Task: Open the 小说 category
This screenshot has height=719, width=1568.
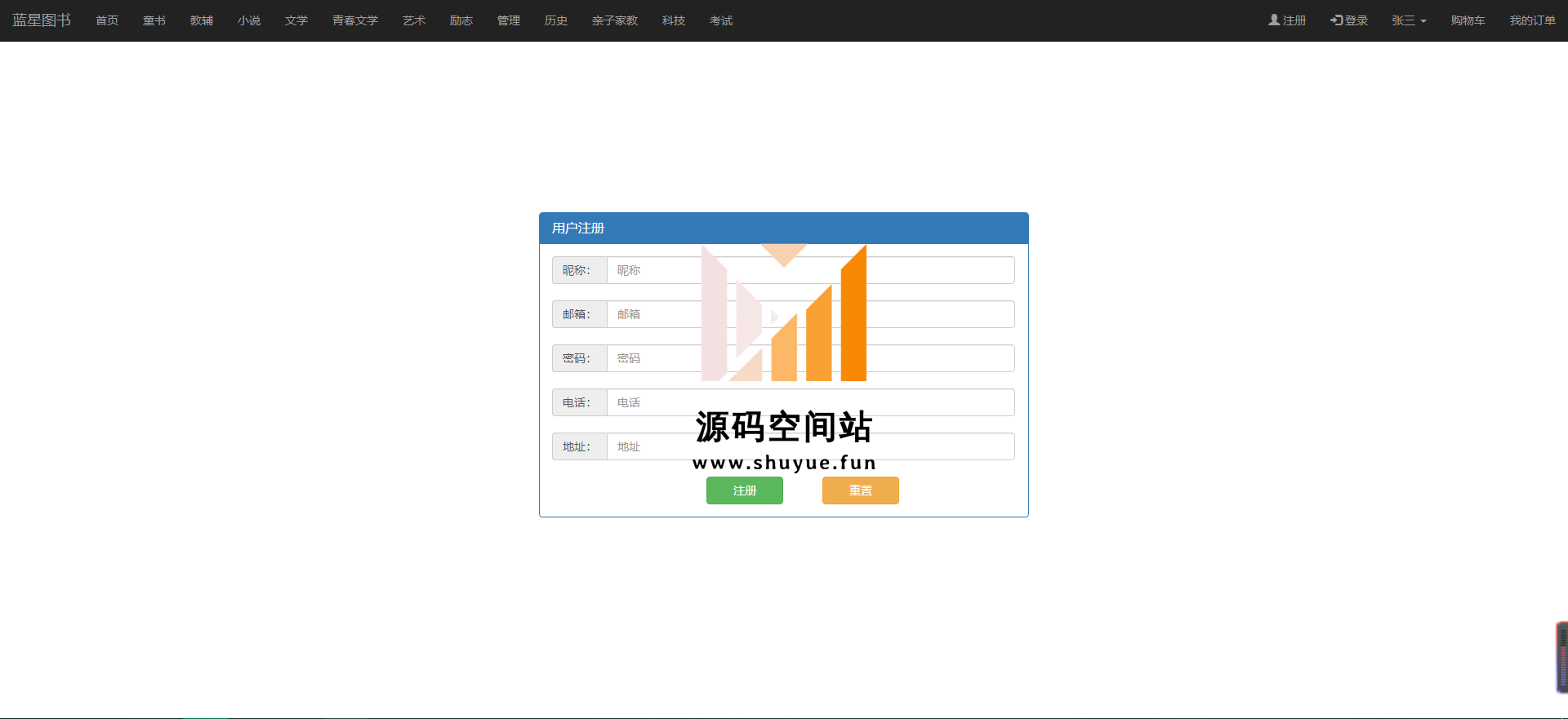Action: pos(249,20)
